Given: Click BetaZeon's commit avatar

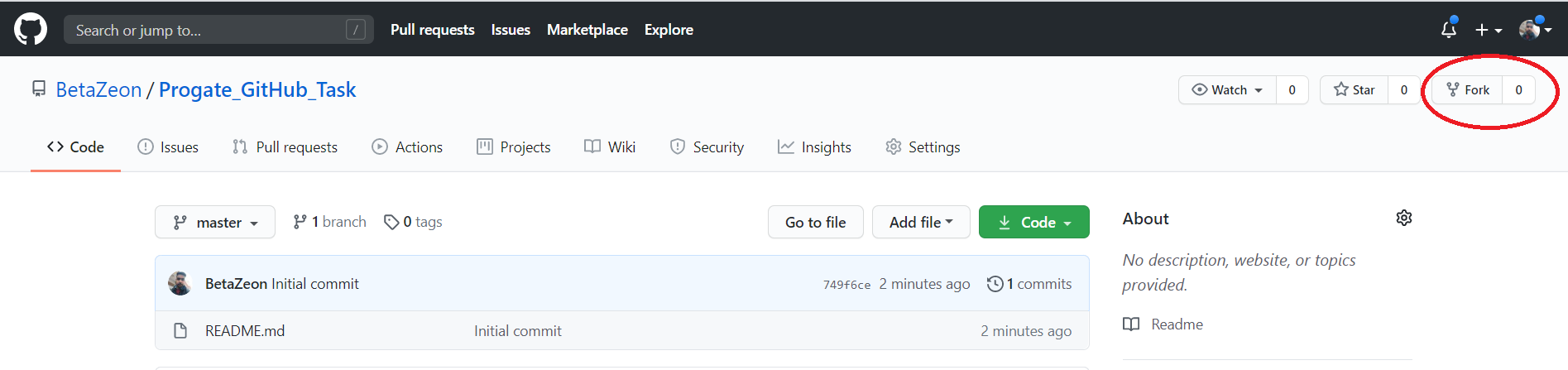Looking at the screenshot, I should pos(180,284).
